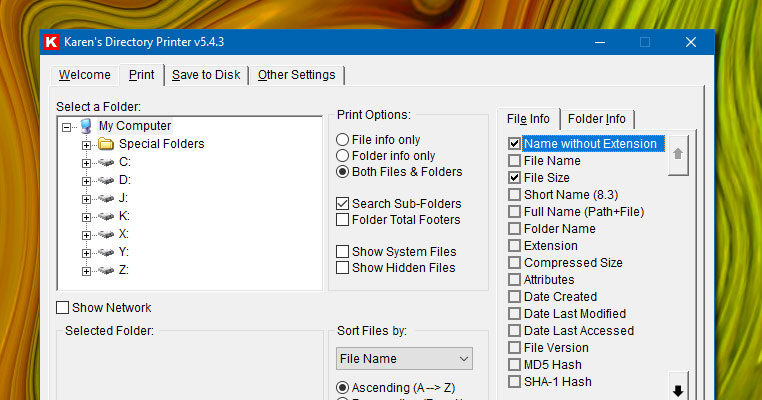Enable the File Name checkbox
Viewport: 762px width, 400px height.
pyautogui.click(x=514, y=161)
